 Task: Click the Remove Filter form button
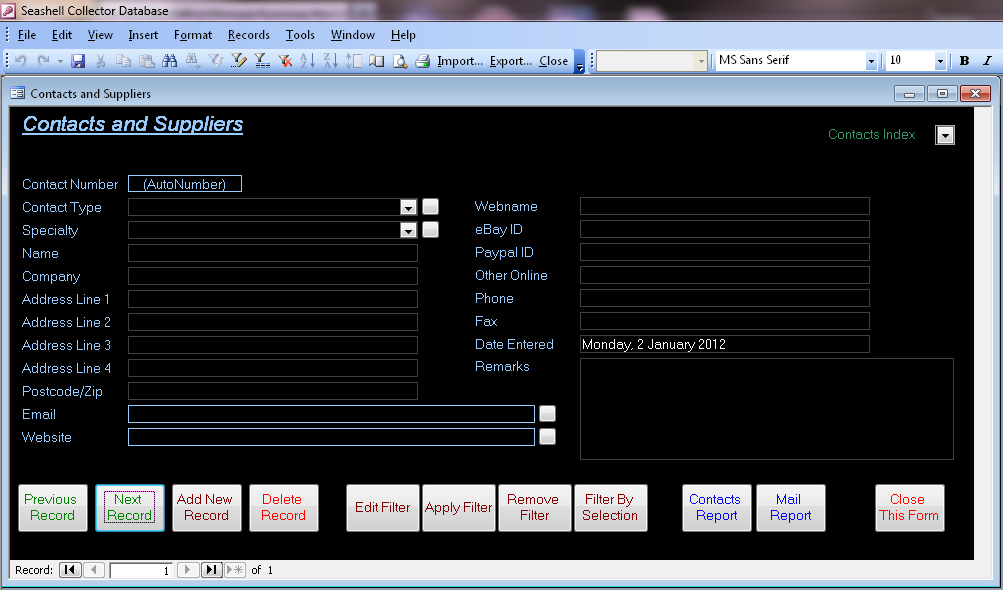534,507
